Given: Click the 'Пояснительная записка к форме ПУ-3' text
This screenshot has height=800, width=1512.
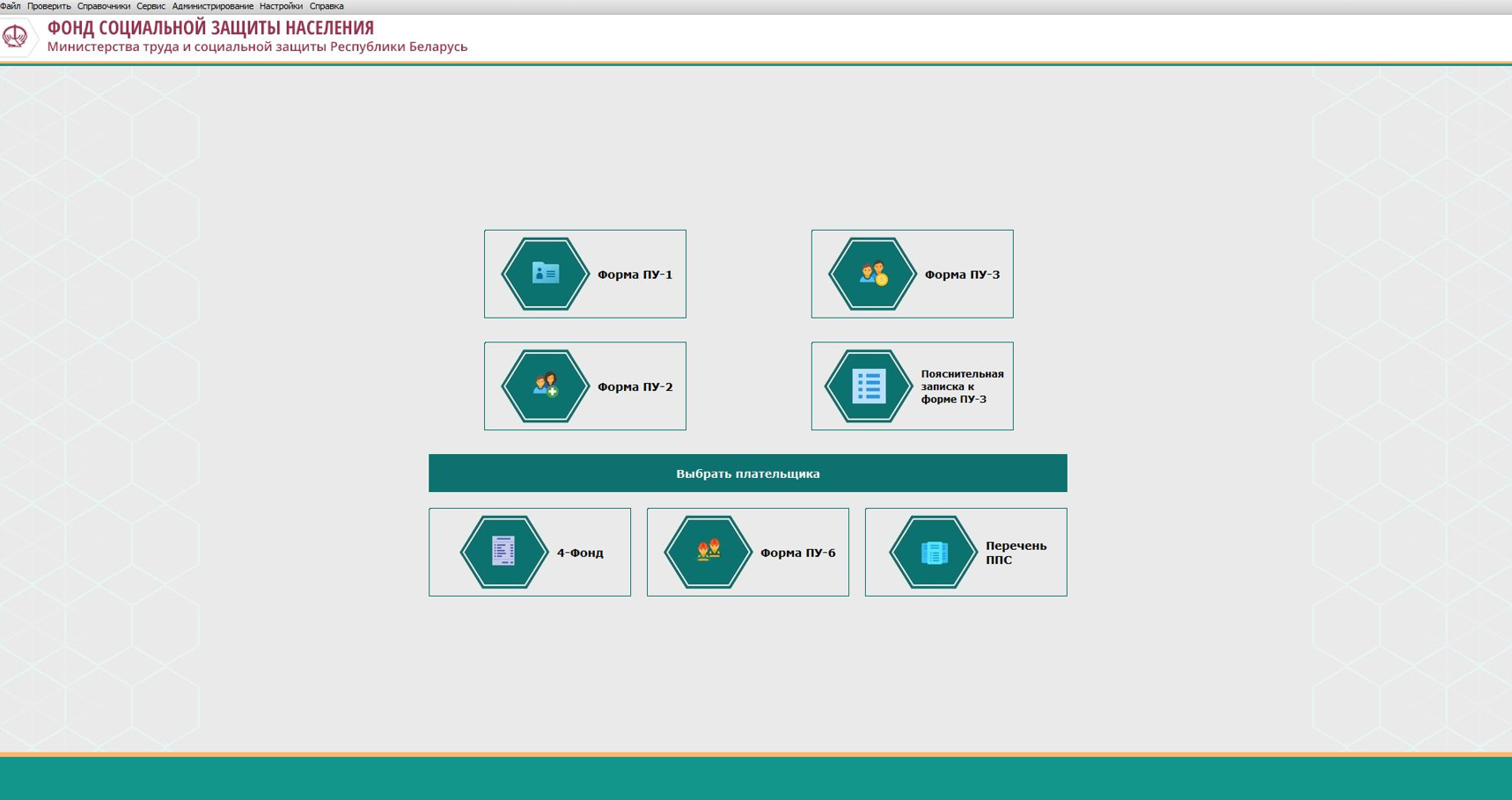Looking at the screenshot, I should pos(961,386).
